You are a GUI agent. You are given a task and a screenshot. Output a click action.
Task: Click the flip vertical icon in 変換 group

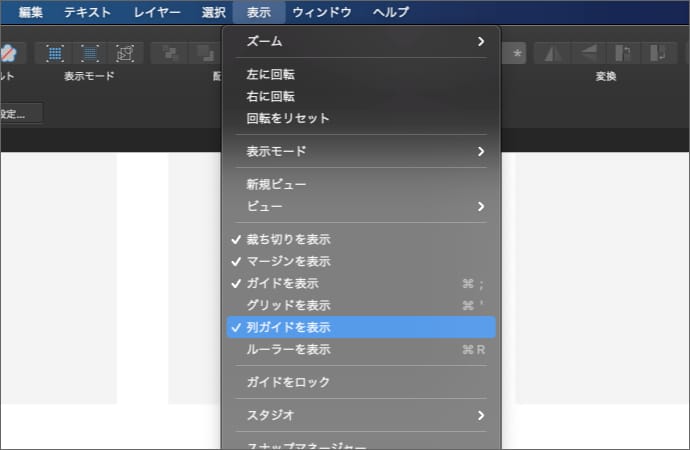[x=588, y=53]
